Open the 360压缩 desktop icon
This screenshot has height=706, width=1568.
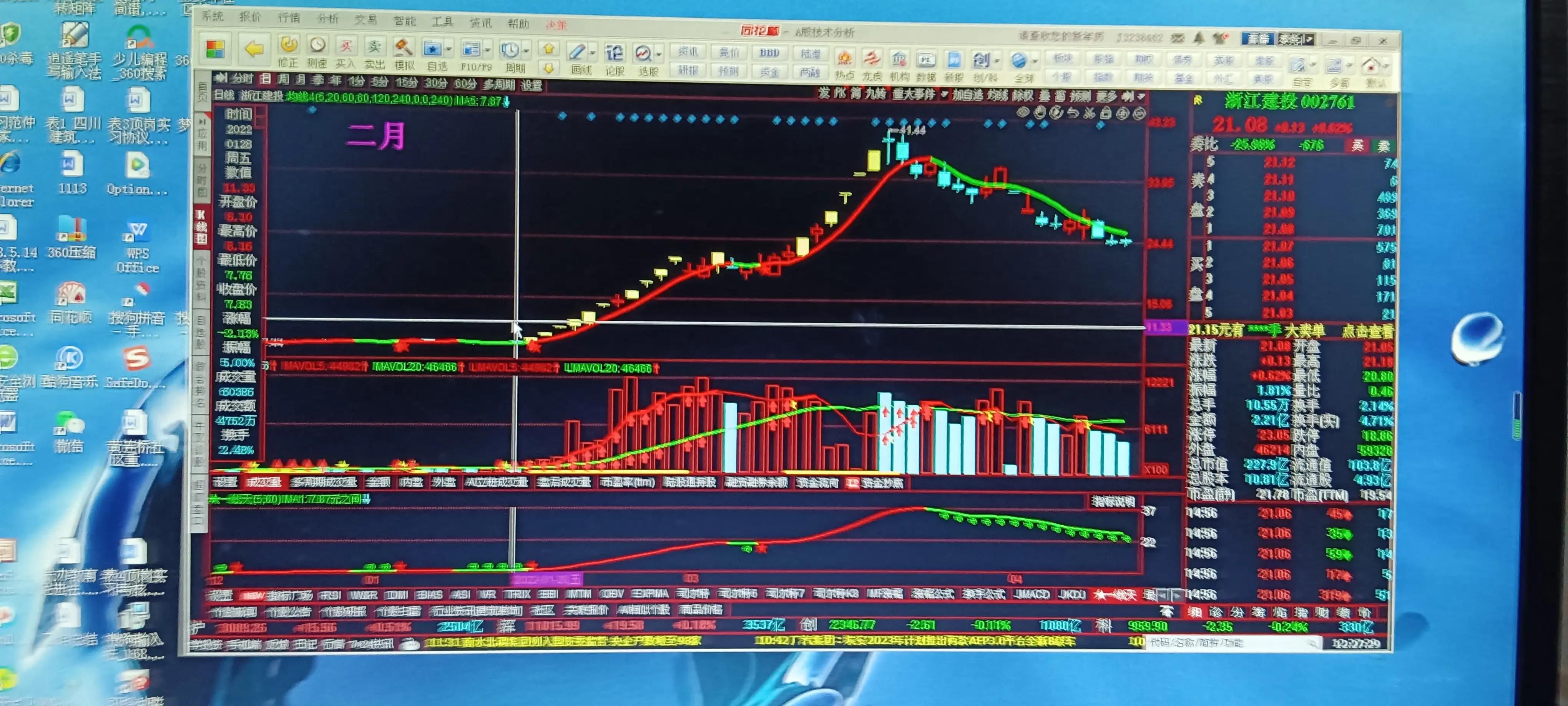(x=72, y=238)
